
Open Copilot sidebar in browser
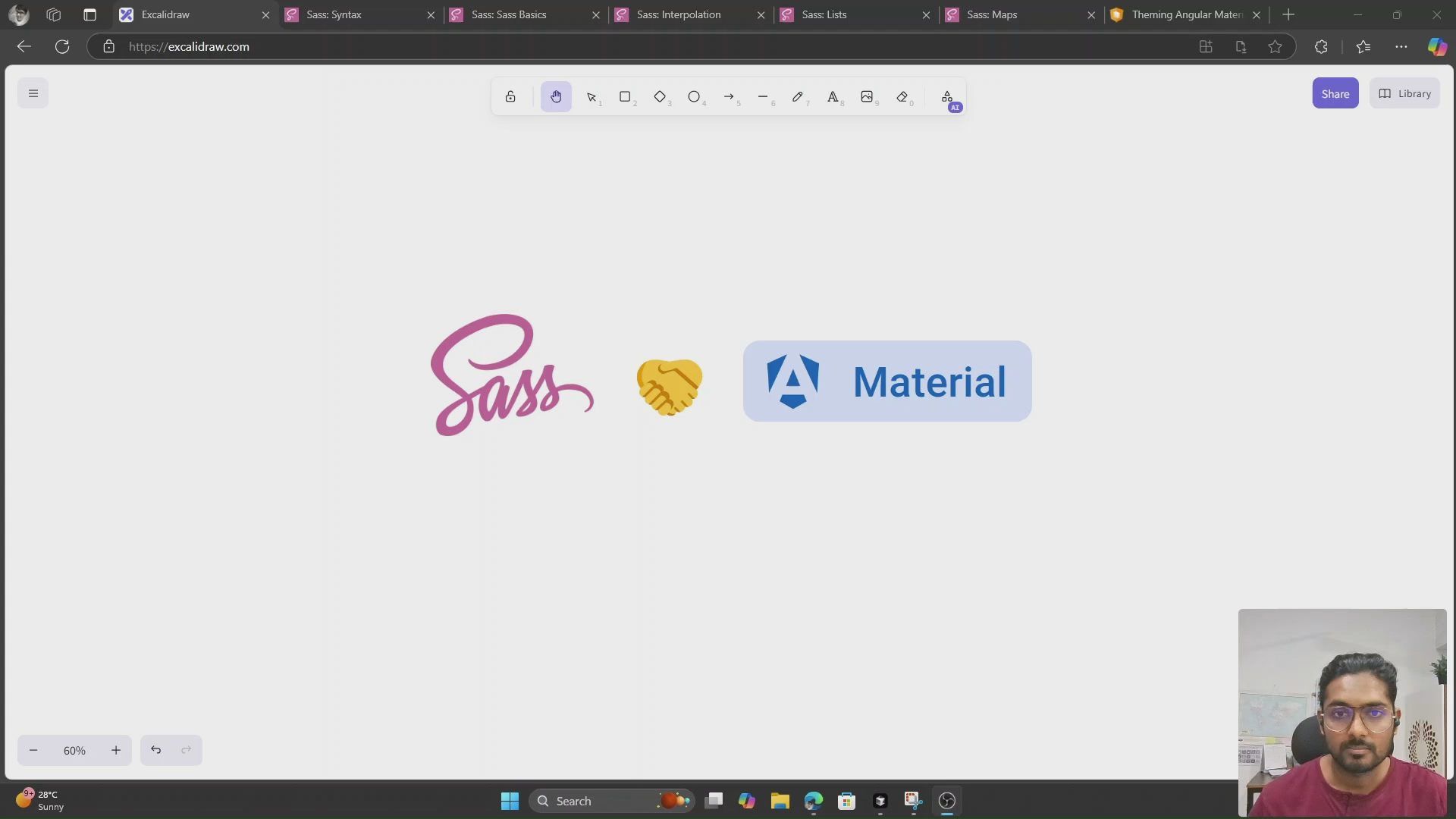1436,46
